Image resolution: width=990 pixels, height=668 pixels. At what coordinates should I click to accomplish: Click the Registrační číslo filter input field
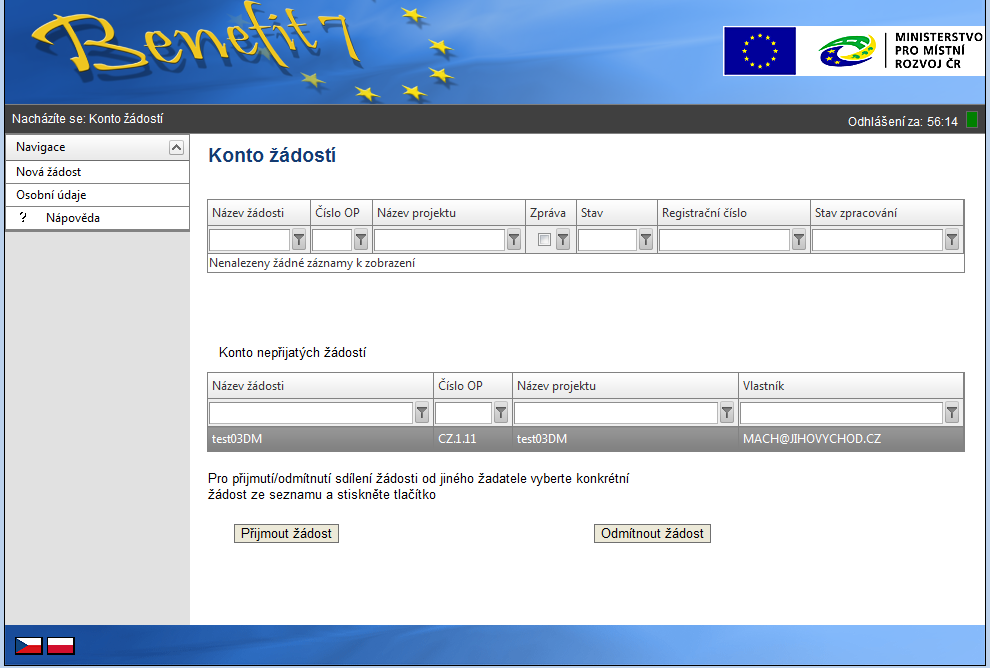724,240
